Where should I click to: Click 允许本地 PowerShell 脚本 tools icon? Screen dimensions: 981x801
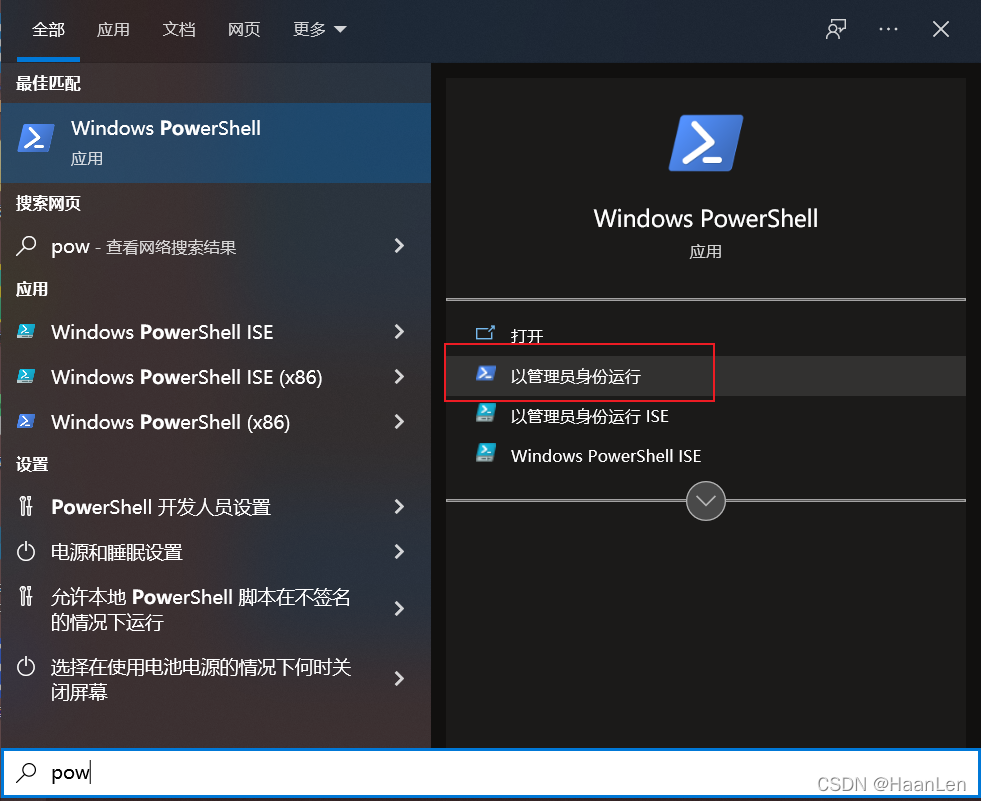click(x=26, y=596)
